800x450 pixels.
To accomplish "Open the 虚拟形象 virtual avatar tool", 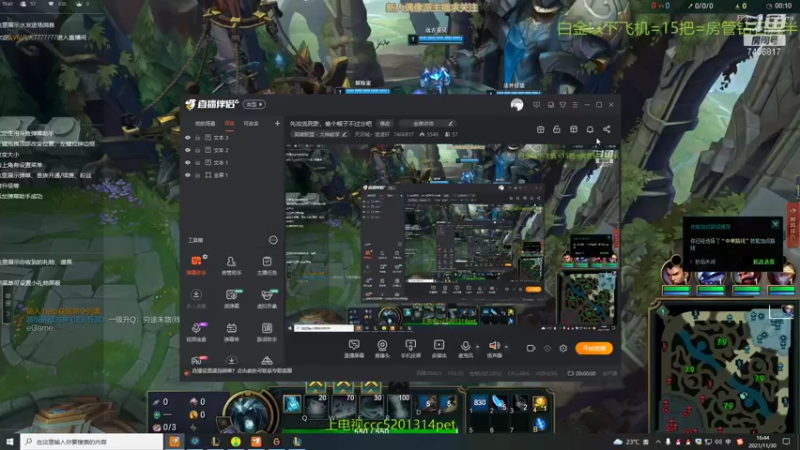I will coord(266,299).
